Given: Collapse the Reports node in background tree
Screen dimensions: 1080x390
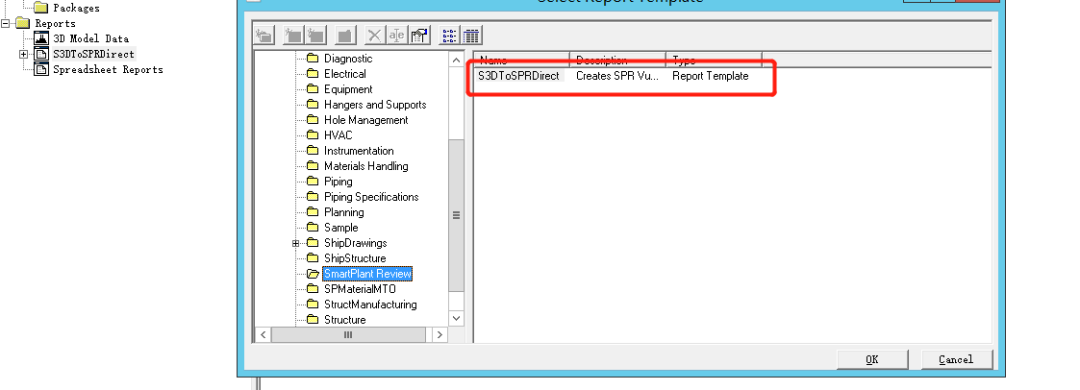Looking at the screenshot, I should (x=5, y=23).
